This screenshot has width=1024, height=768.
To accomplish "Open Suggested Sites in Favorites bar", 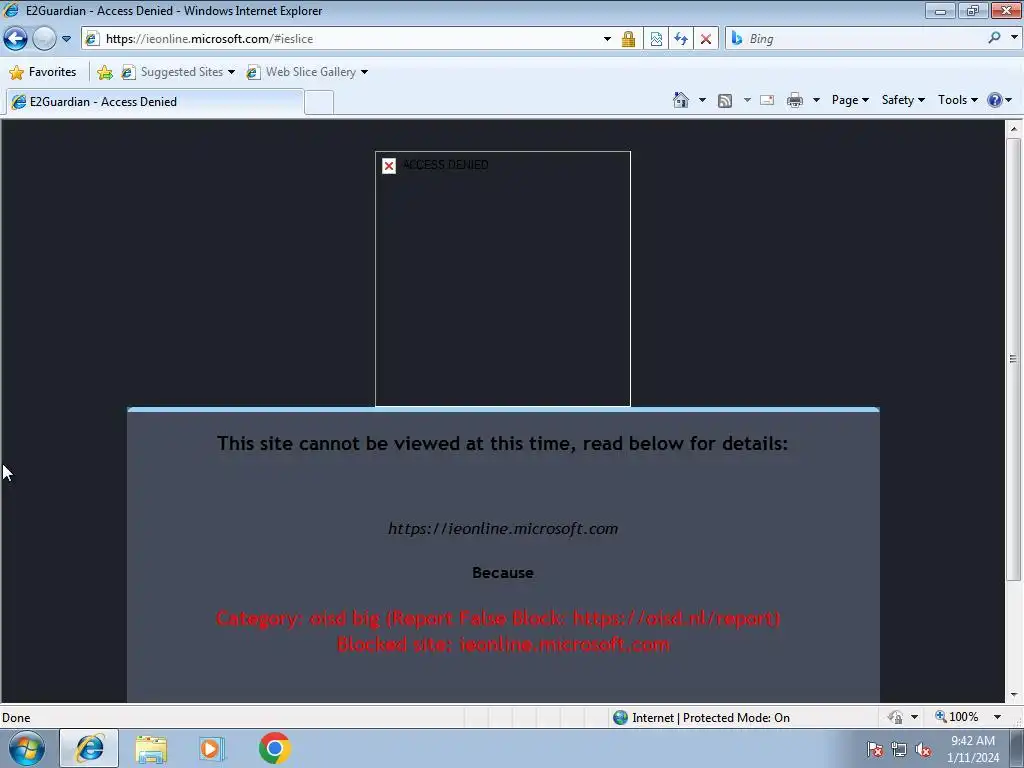I will click(178, 72).
